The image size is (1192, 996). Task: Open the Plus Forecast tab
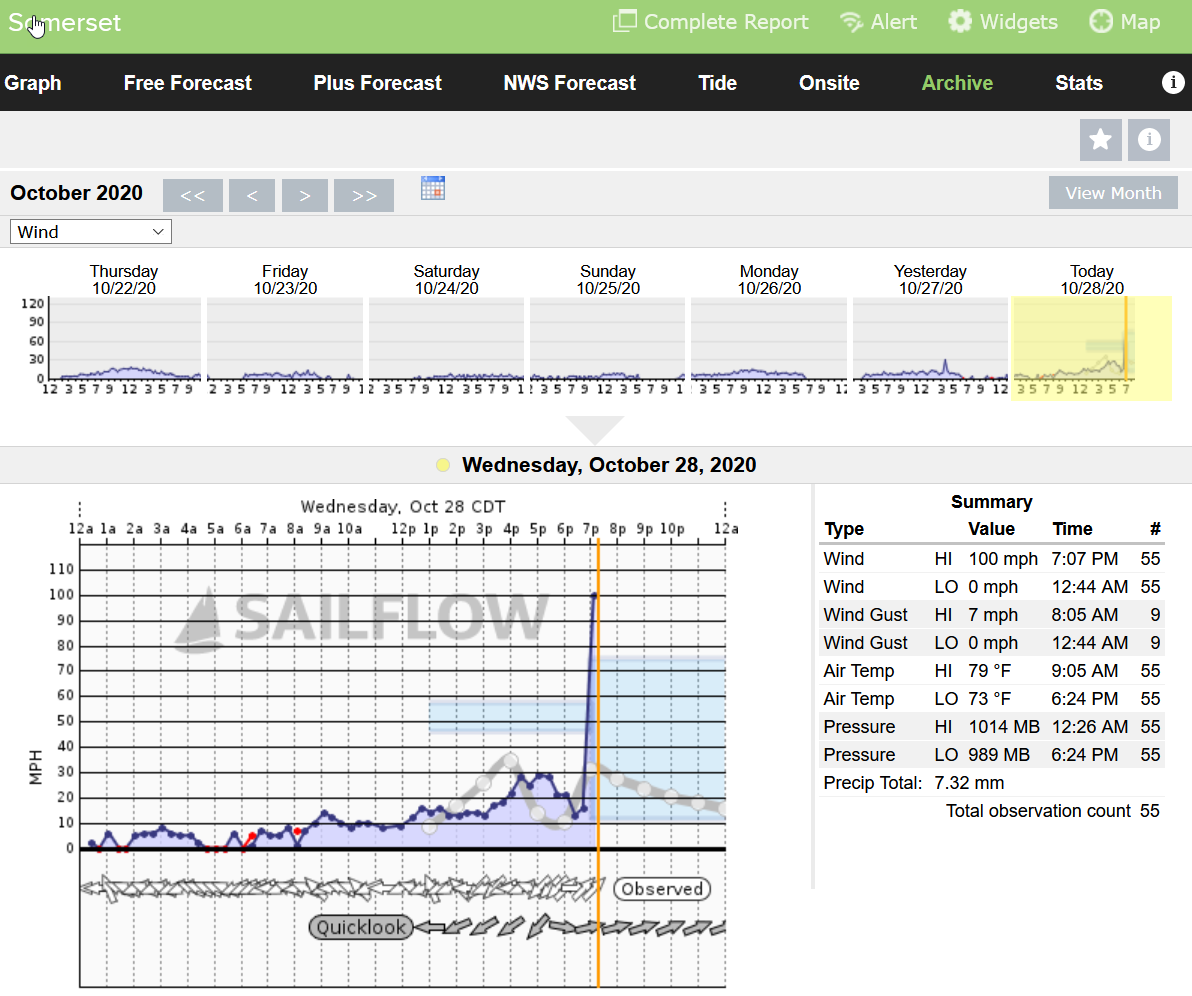[378, 83]
